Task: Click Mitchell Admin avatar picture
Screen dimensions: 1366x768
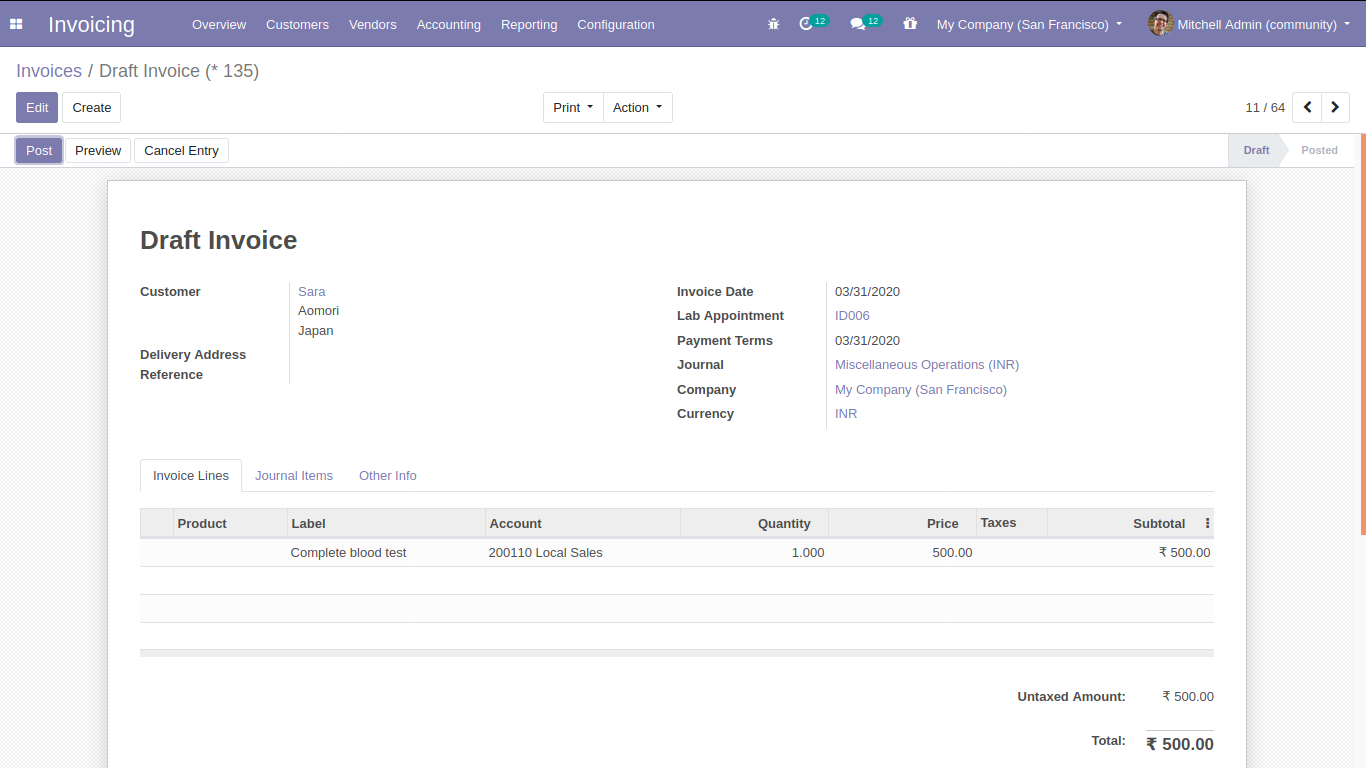Action: click(x=1160, y=24)
